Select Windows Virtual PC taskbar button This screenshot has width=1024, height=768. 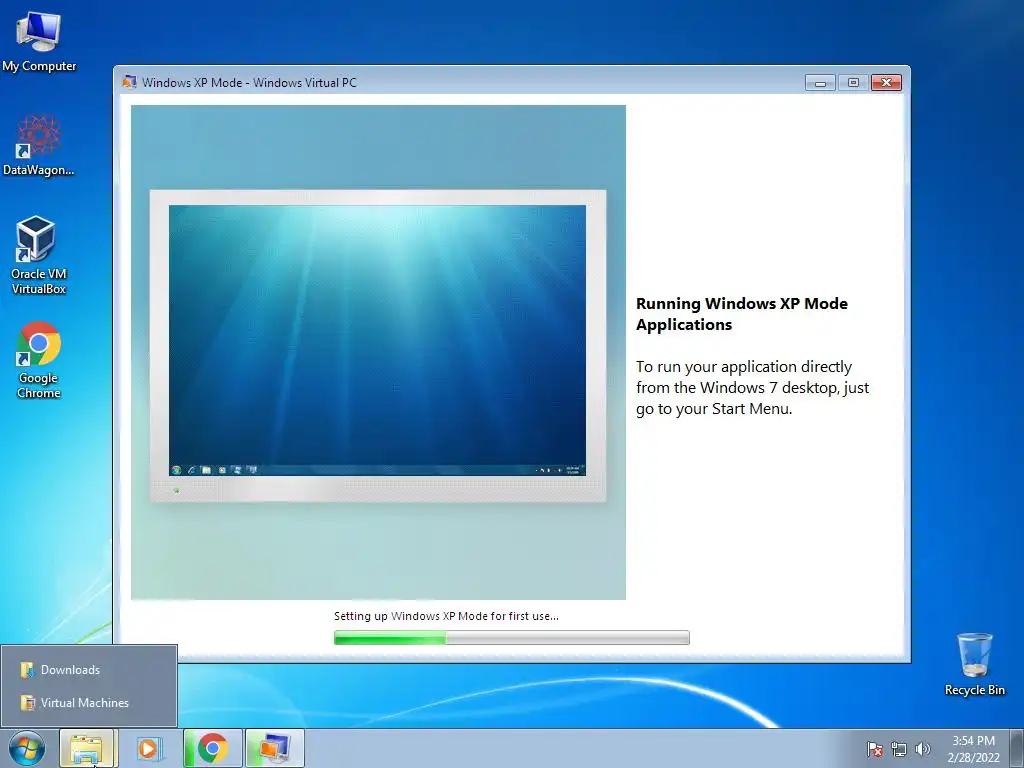pos(275,748)
